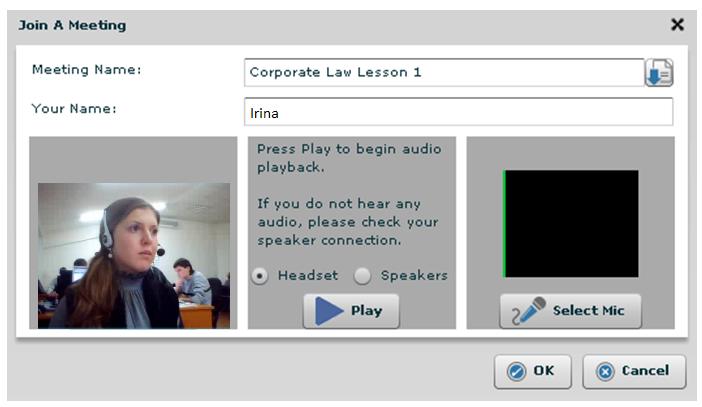Click the webcam preview thumbnail
This screenshot has width=702, height=407.
coord(134,255)
